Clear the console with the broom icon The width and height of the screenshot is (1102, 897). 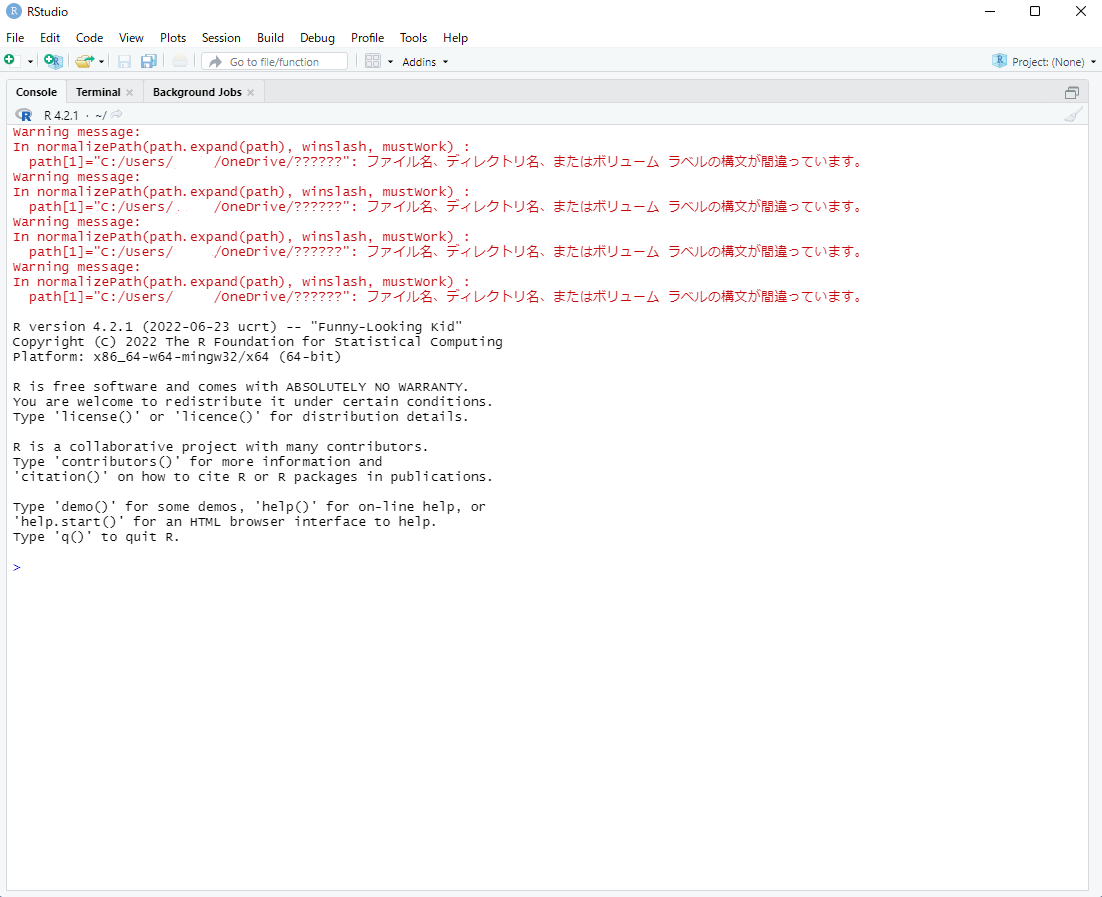coord(1073,115)
